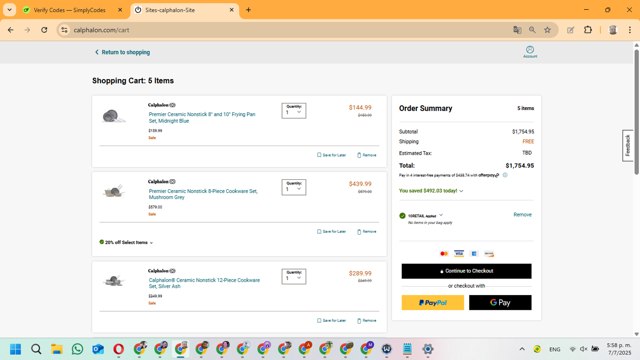
Task: Open the Account icon
Action: pyautogui.click(x=530, y=52)
